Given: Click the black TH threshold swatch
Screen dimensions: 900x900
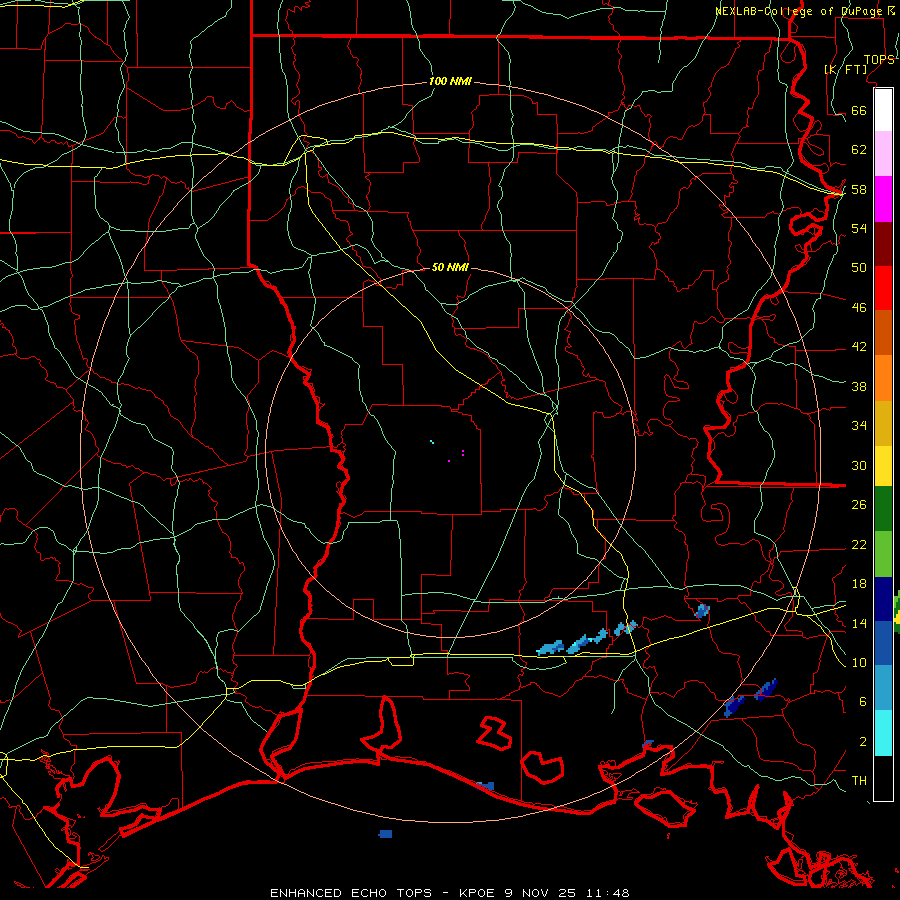Looking at the screenshot, I should coord(883,778).
